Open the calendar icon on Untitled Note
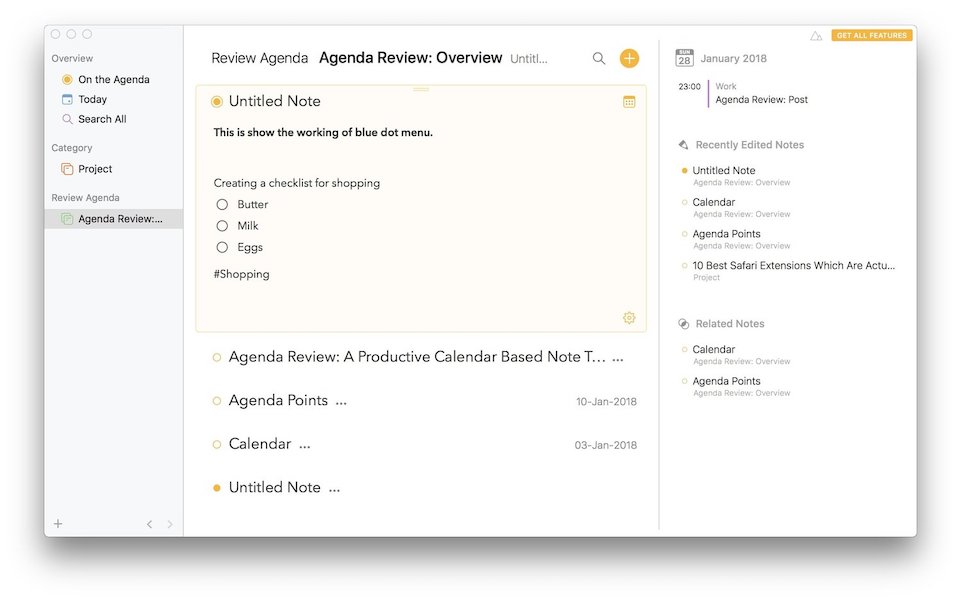The width and height of the screenshot is (961, 600). (629, 102)
